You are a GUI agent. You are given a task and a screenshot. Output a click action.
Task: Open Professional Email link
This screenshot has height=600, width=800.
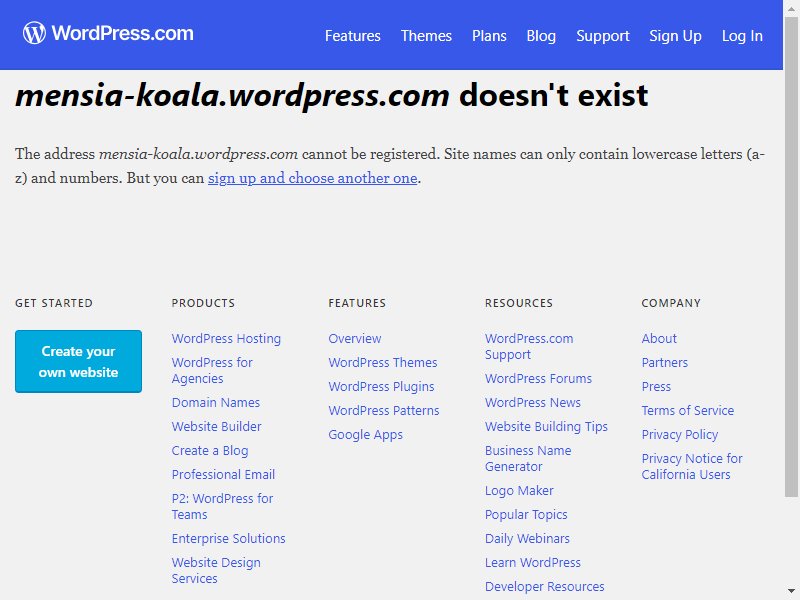point(223,474)
